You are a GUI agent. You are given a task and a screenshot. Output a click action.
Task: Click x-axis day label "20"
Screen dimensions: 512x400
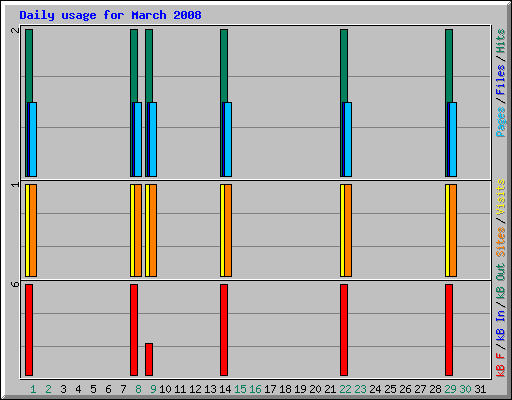coord(315,389)
